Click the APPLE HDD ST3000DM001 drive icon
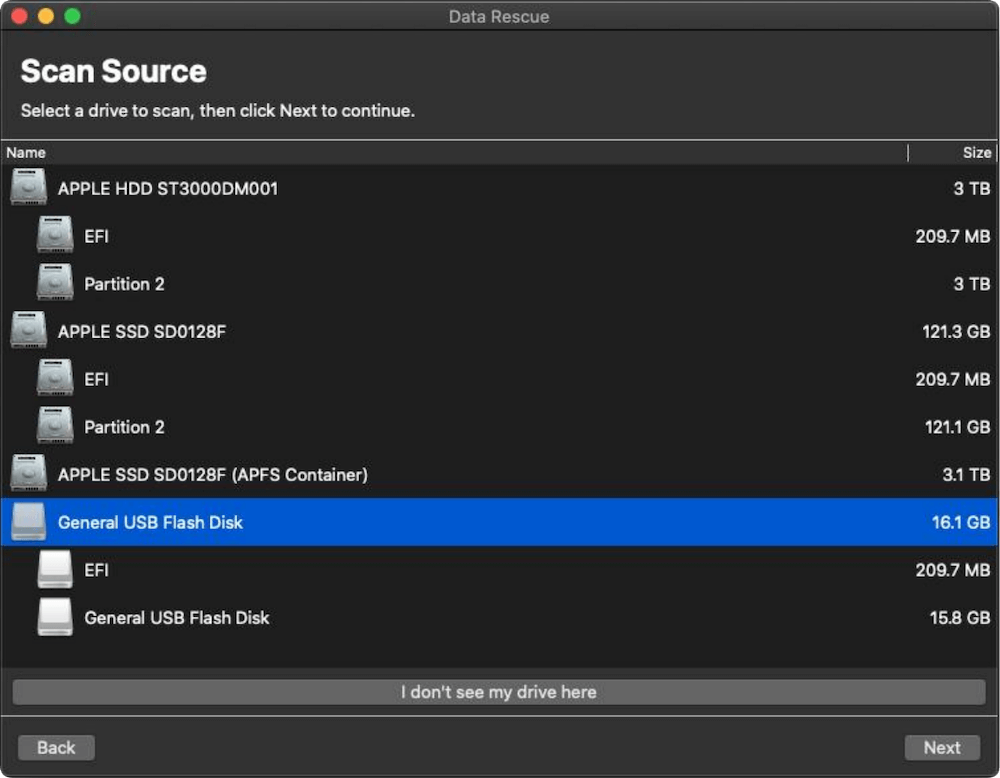Screen dimensions: 1000x778 pos(28,187)
